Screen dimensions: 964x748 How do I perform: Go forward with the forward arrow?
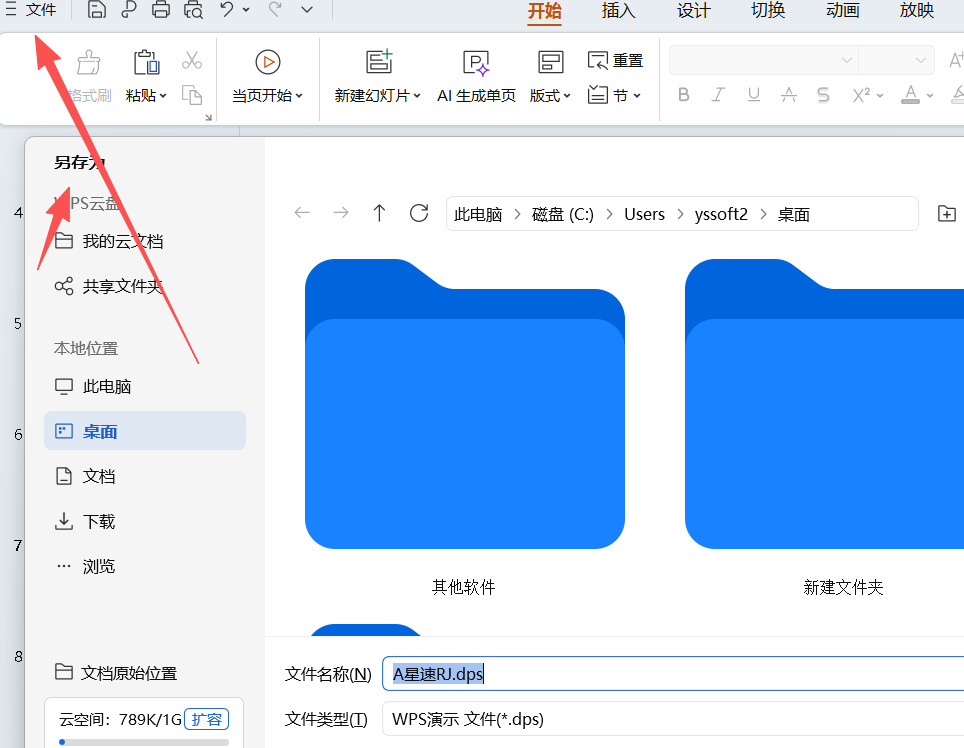click(x=341, y=213)
